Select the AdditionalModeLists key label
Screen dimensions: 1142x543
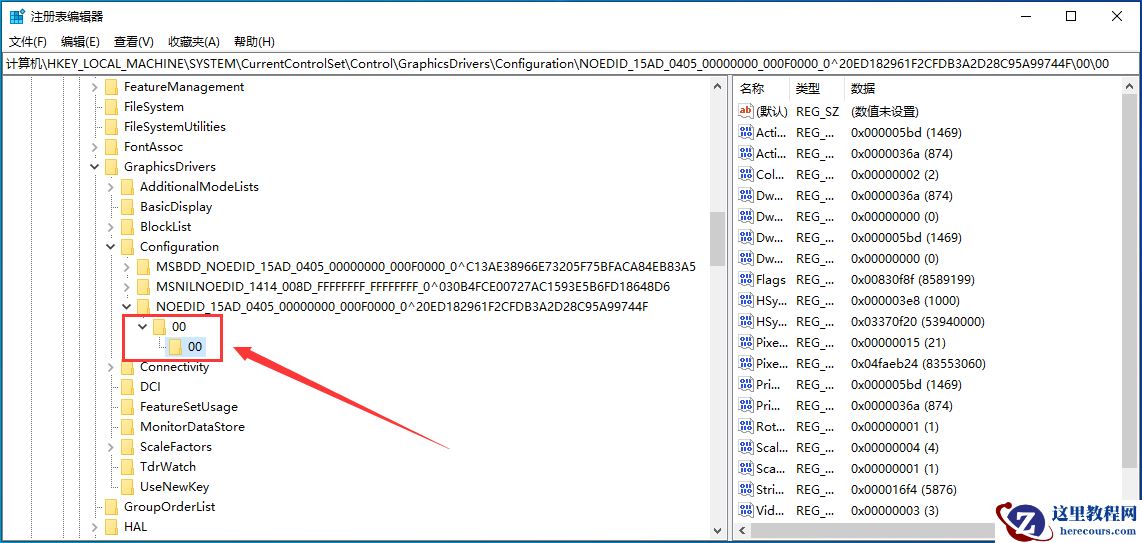pos(200,187)
